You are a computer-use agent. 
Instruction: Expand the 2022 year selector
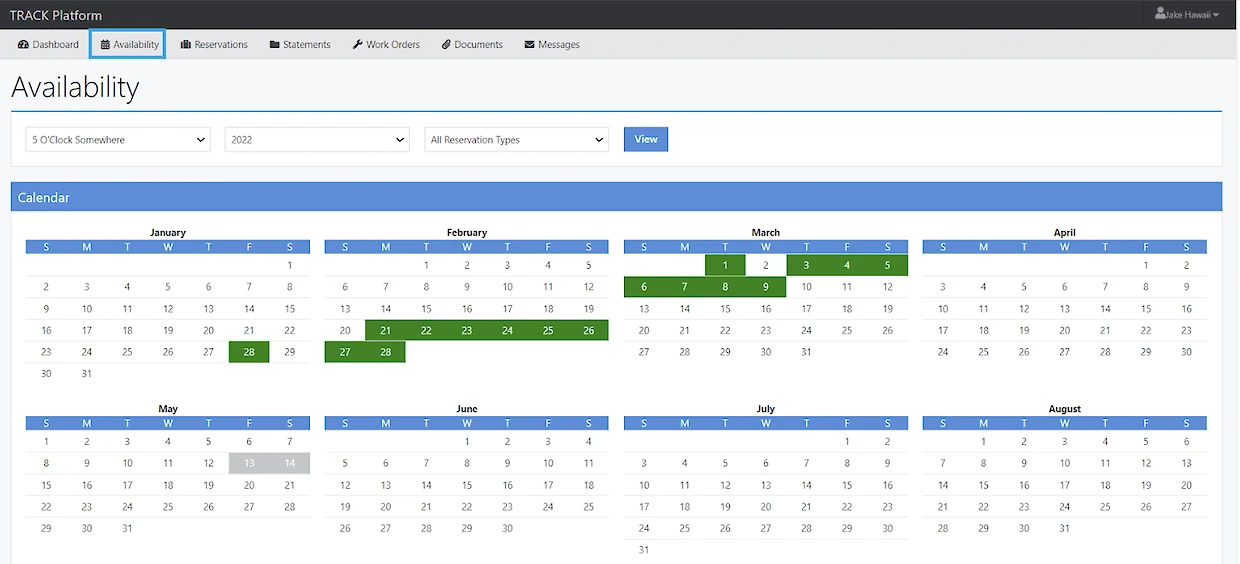tap(317, 140)
